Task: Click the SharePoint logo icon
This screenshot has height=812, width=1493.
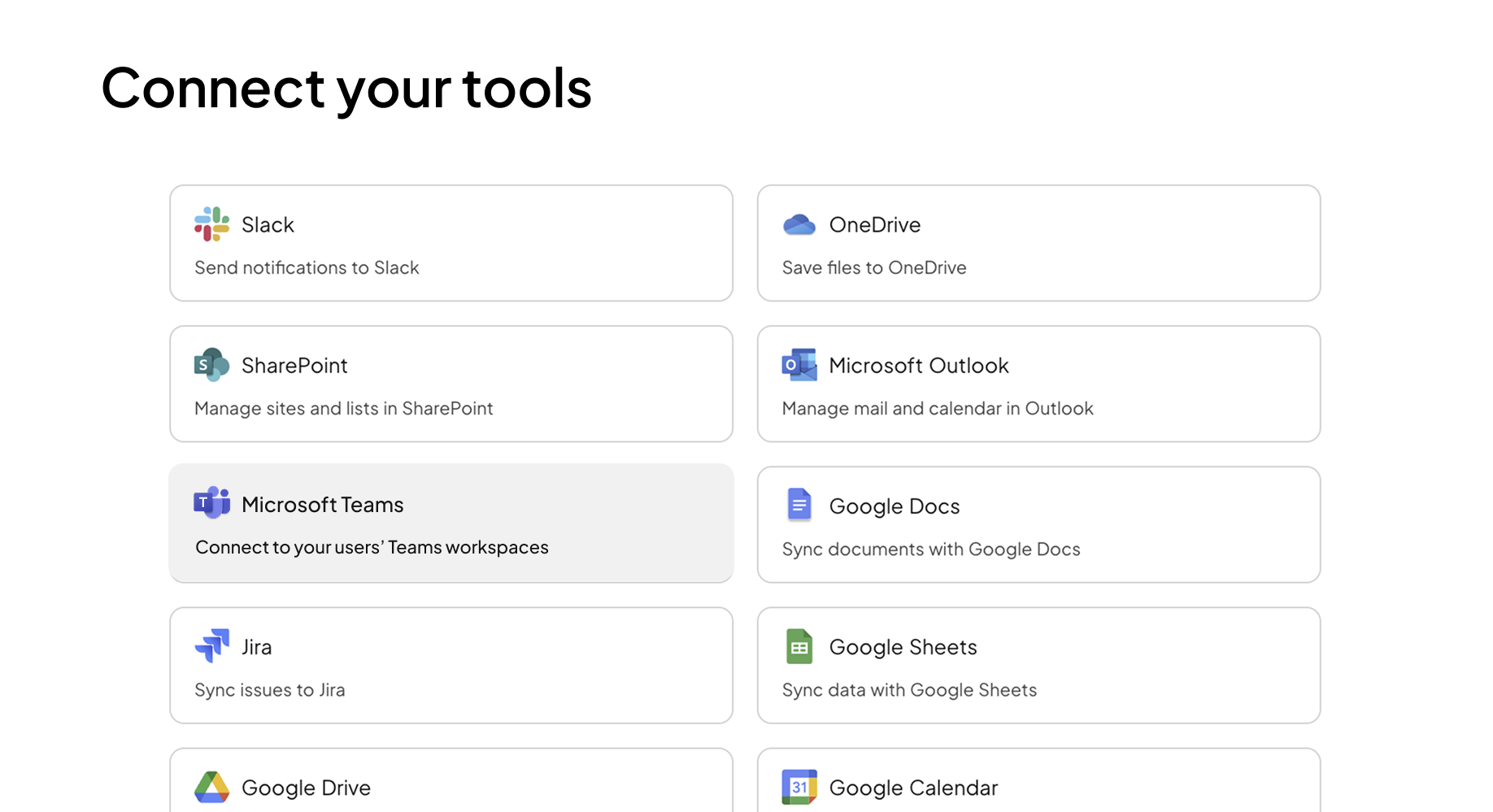Action: tap(211, 365)
